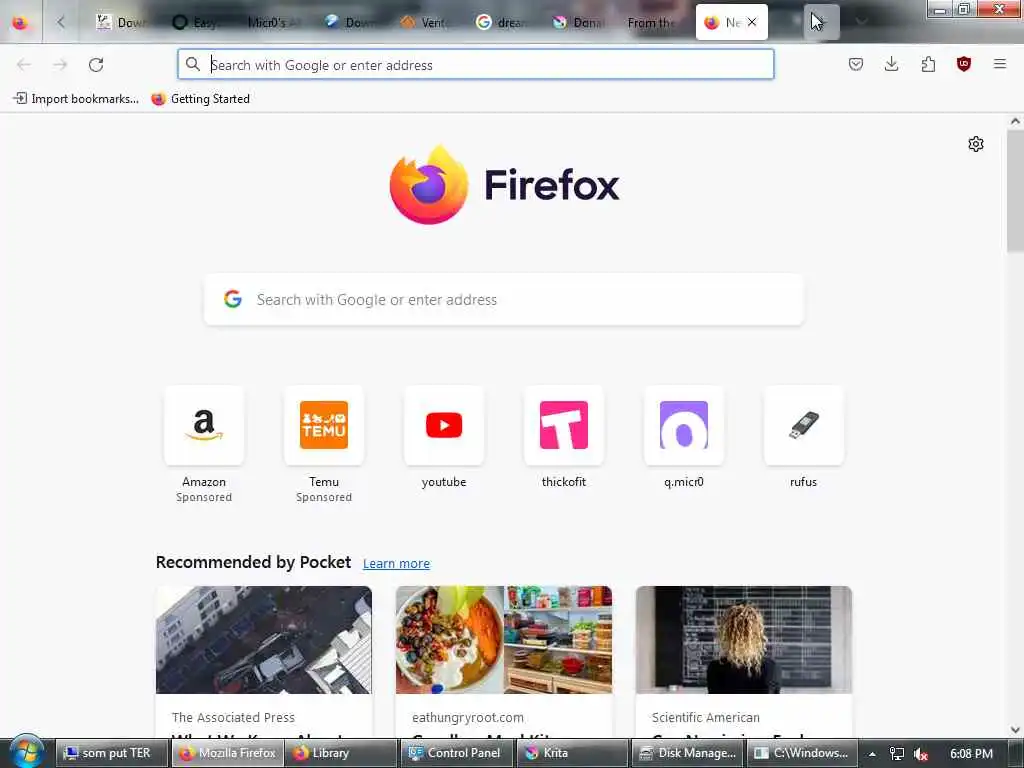Switch to the Dona tab
The width and height of the screenshot is (1024, 768).
[577, 23]
